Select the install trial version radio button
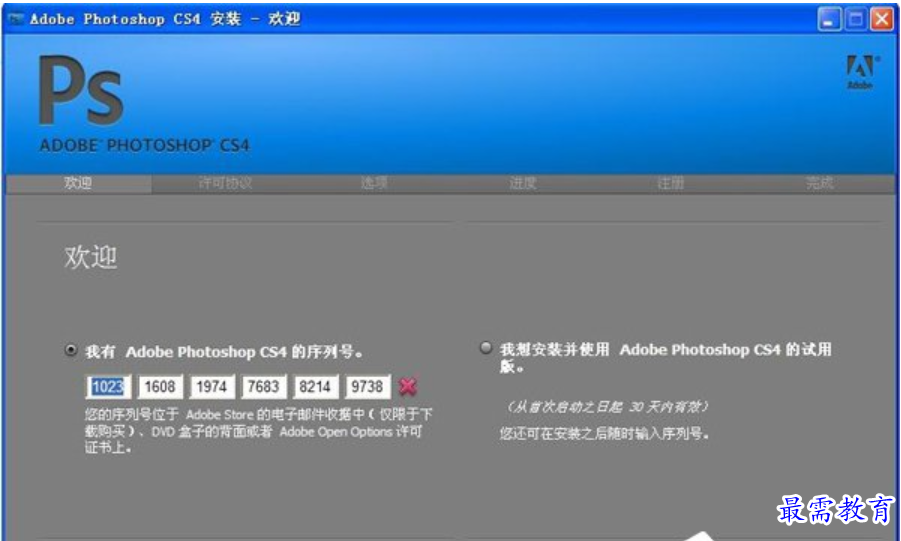901x541 pixels. pos(486,348)
